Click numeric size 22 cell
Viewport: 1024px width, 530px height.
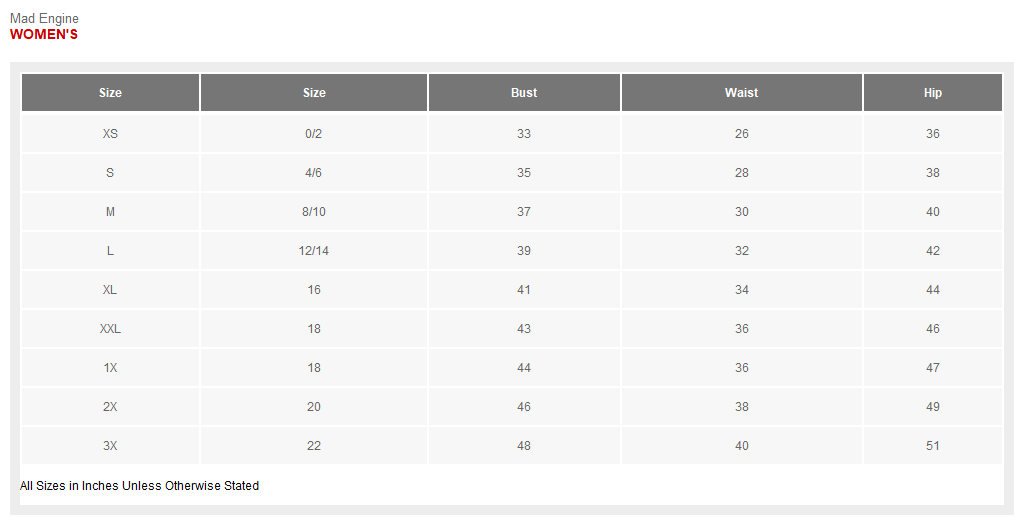tap(314, 446)
